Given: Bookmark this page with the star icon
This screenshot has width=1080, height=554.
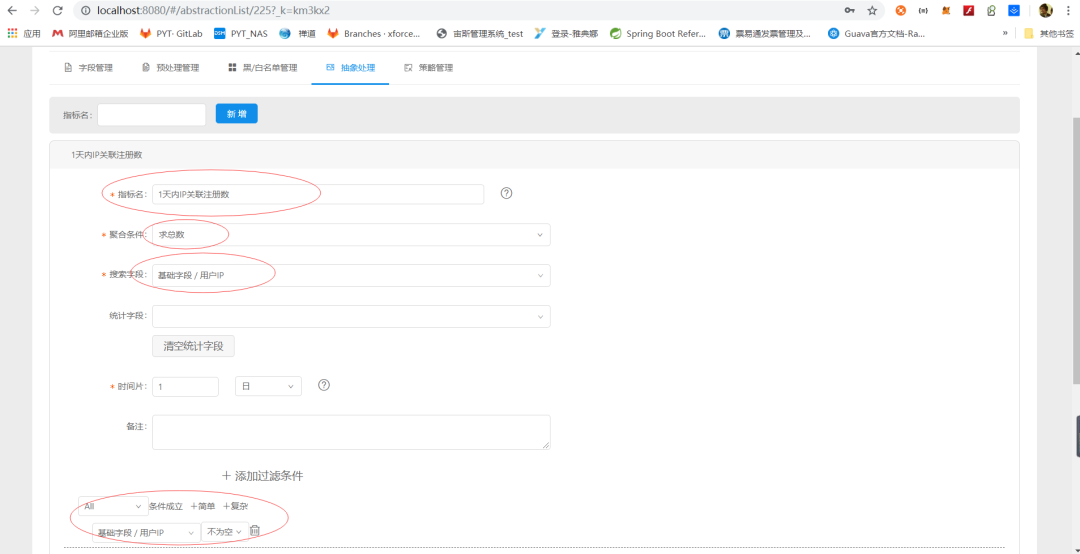Looking at the screenshot, I should (872, 10).
